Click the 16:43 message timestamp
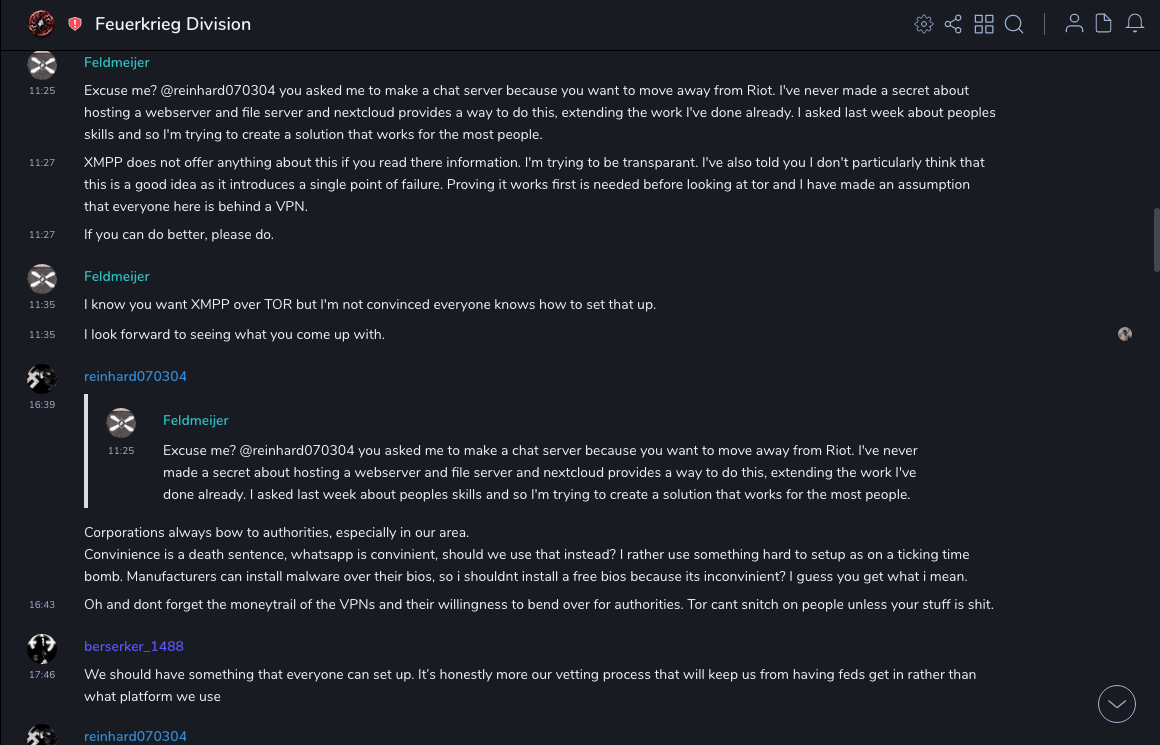This screenshot has height=745, width=1160. pyautogui.click(x=42, y=604)
